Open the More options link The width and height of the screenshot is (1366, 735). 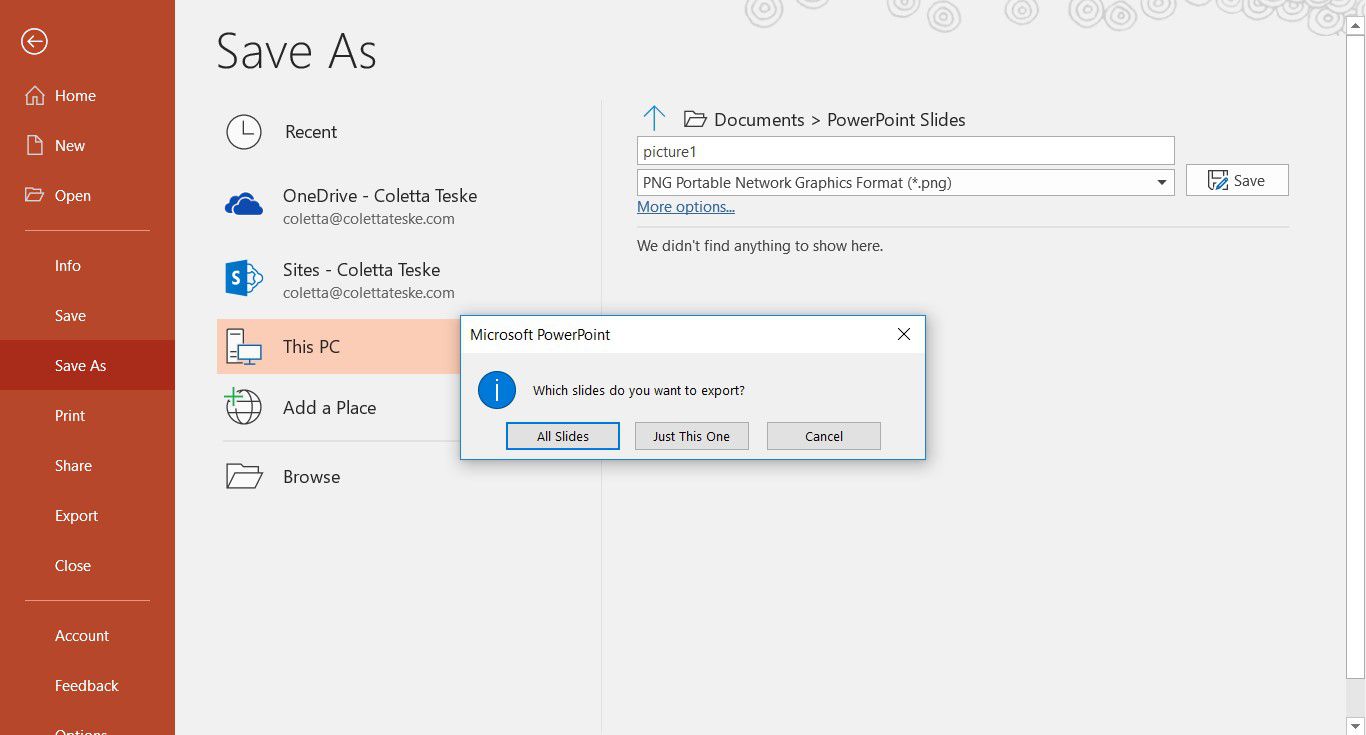pos(686,207)
